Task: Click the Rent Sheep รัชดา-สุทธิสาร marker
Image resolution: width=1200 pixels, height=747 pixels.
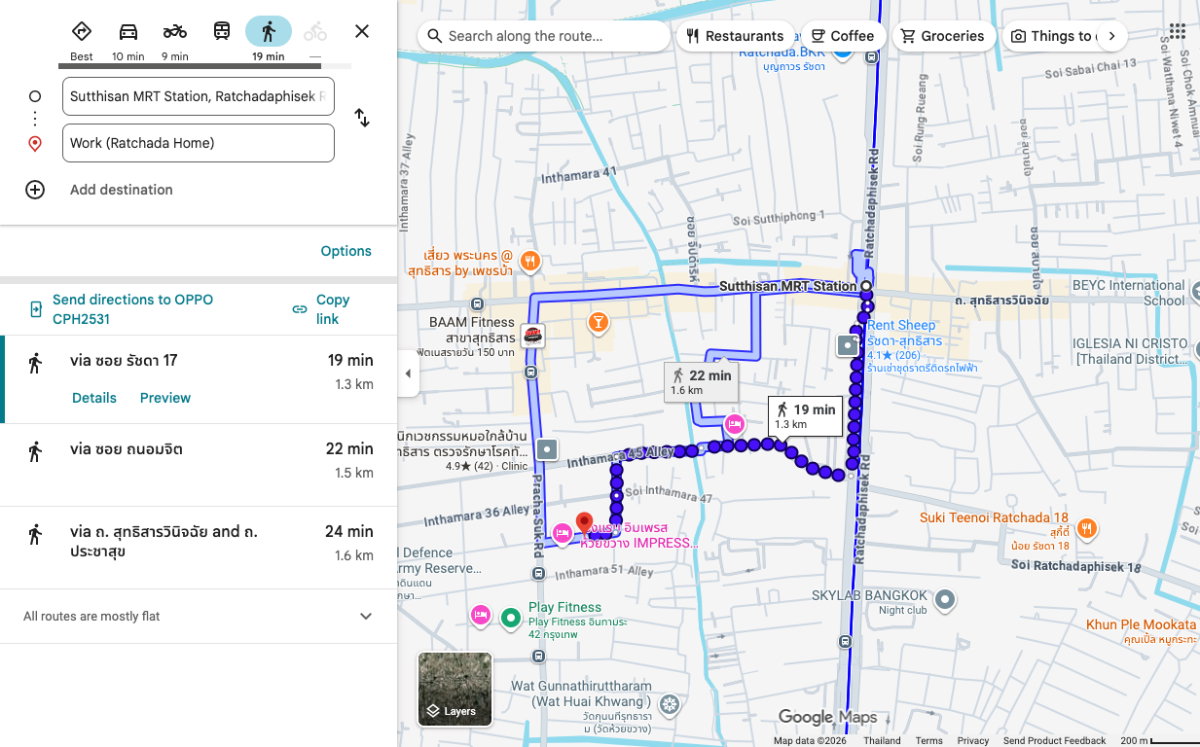Action: pyautogui.click(x=848, y=345)
